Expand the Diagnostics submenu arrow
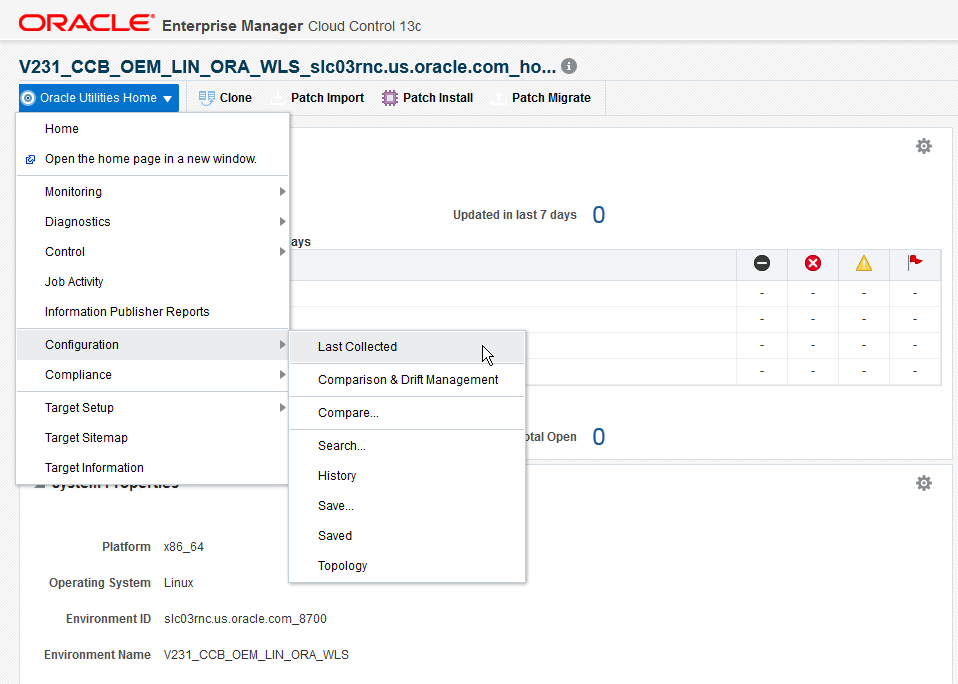 tap(282, 222)
